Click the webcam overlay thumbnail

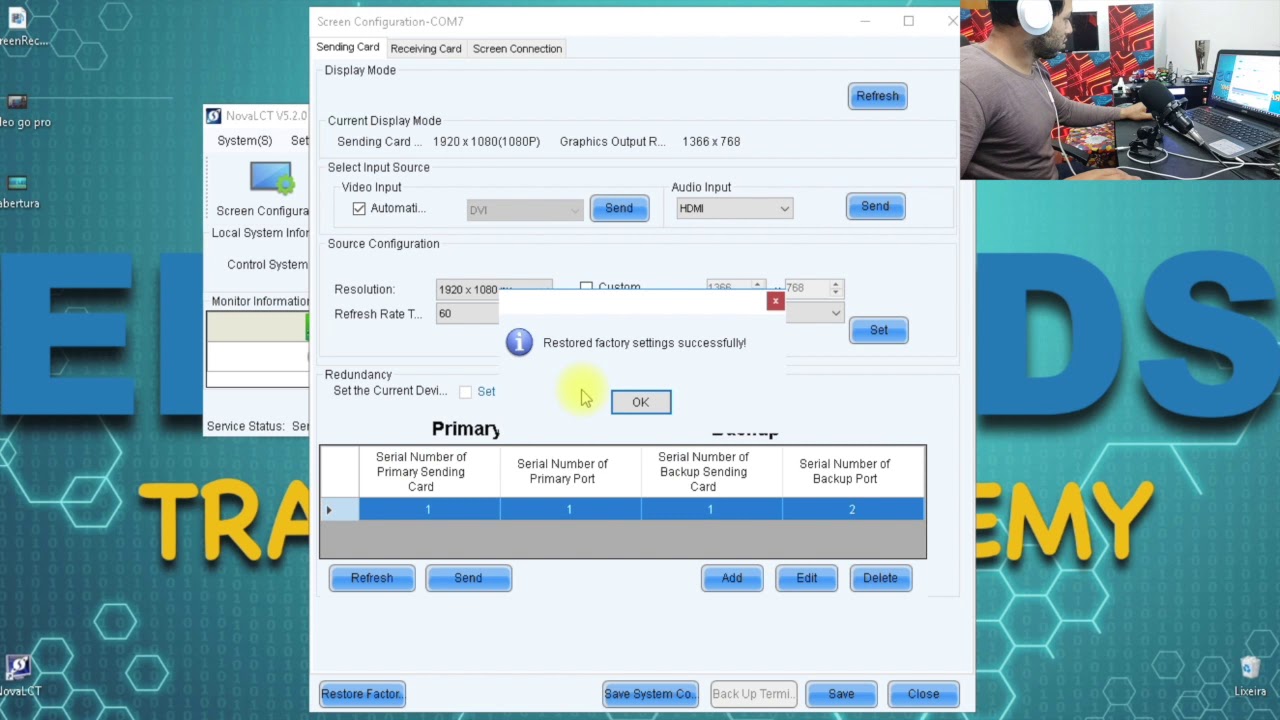1120,90
